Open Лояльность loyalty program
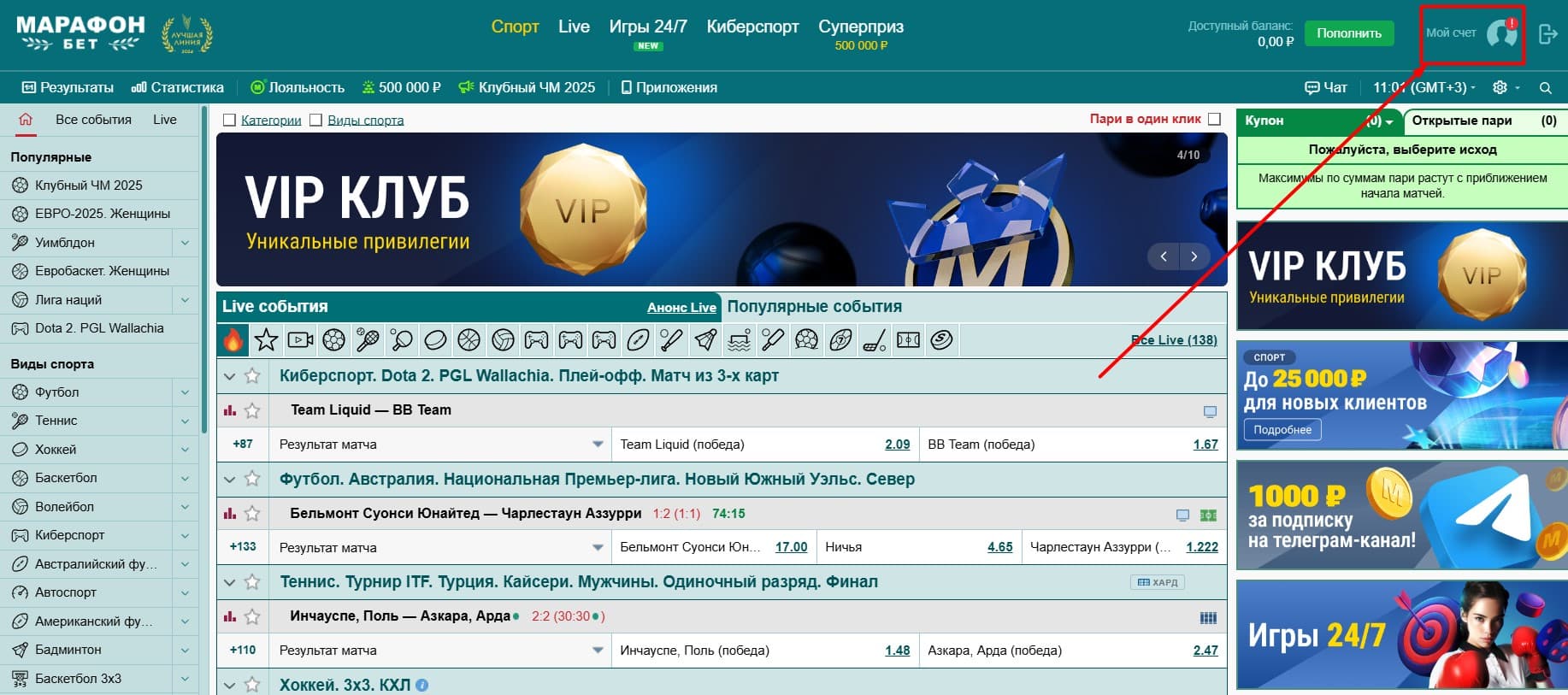 click(x=298, y=87)
